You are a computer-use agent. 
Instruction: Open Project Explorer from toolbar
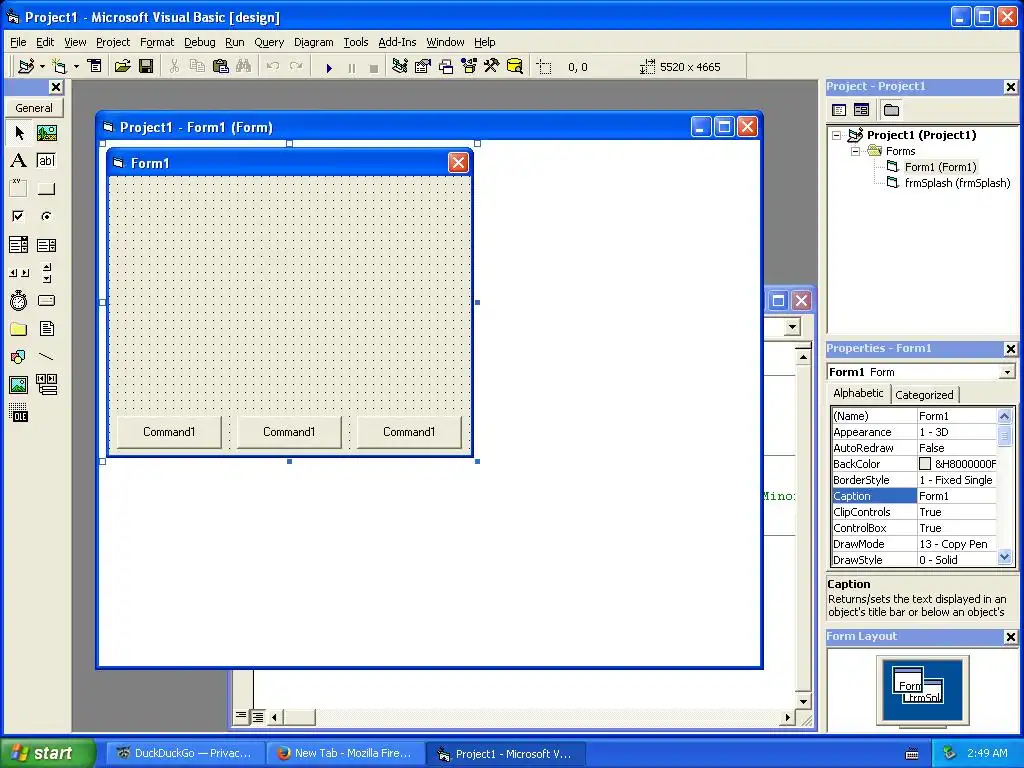(400, 67)
